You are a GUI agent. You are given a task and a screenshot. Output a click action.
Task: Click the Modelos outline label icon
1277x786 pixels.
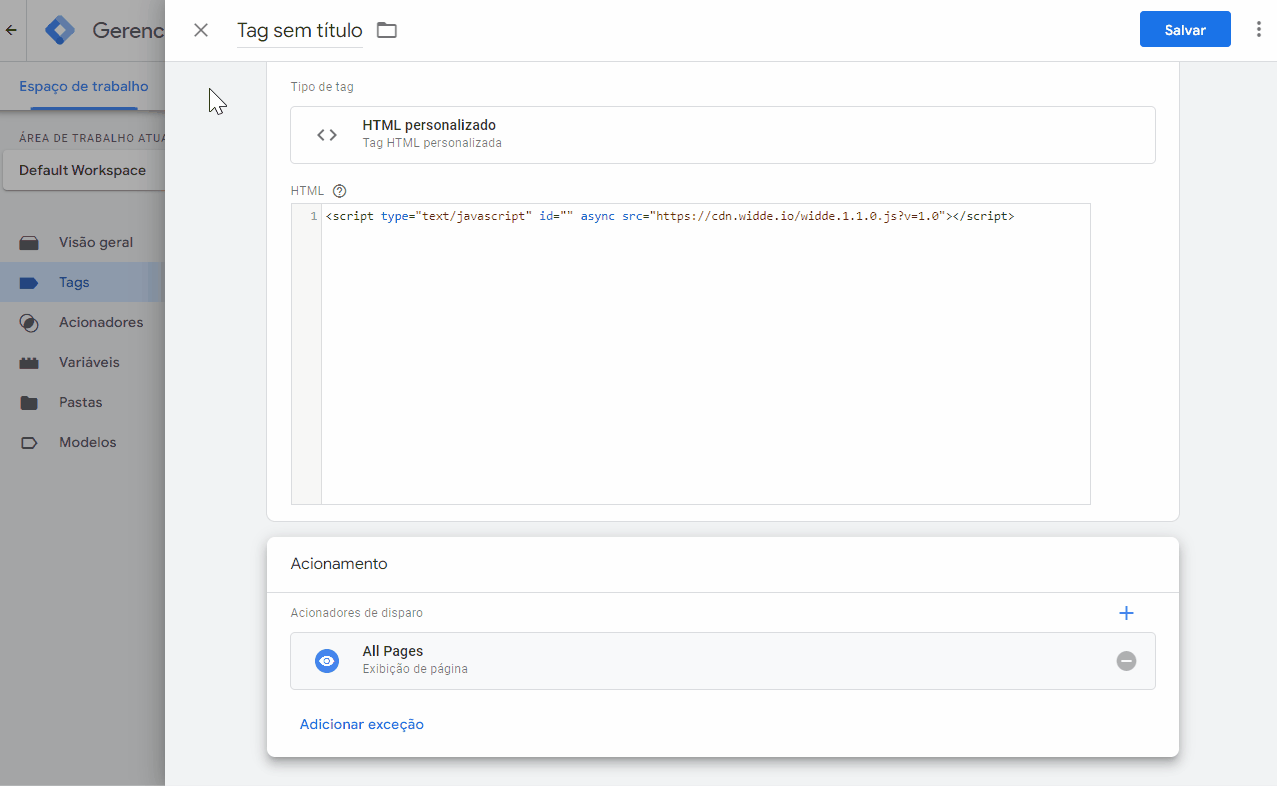point(29,443)
